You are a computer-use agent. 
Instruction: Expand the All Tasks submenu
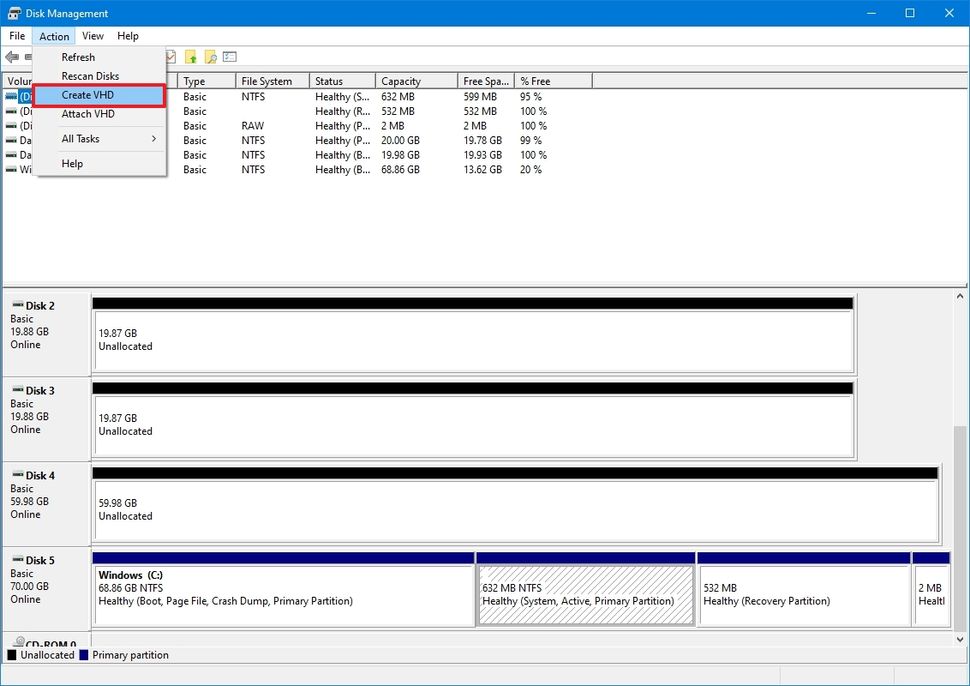point(100,139)
